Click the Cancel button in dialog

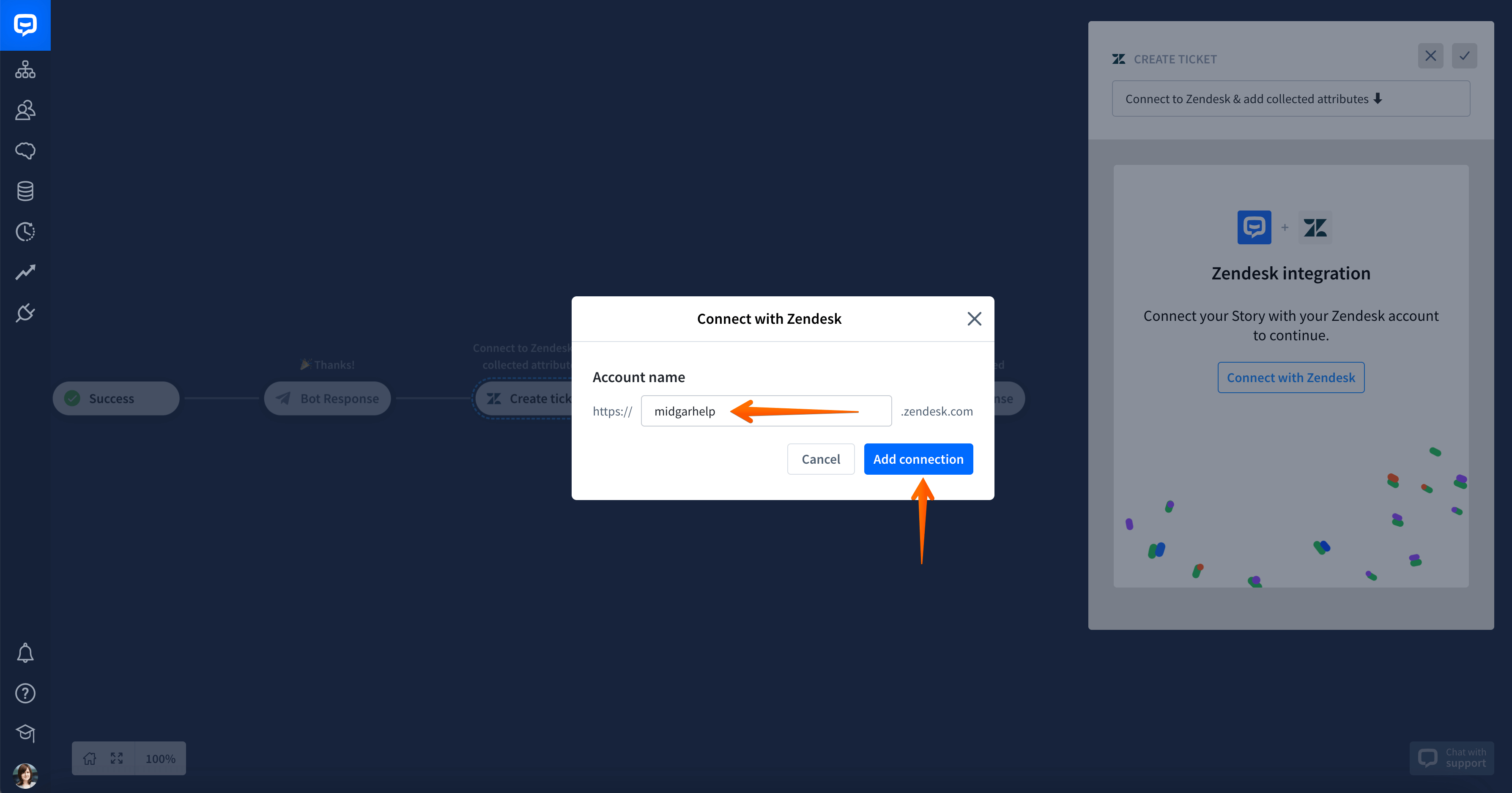point(821,459)
